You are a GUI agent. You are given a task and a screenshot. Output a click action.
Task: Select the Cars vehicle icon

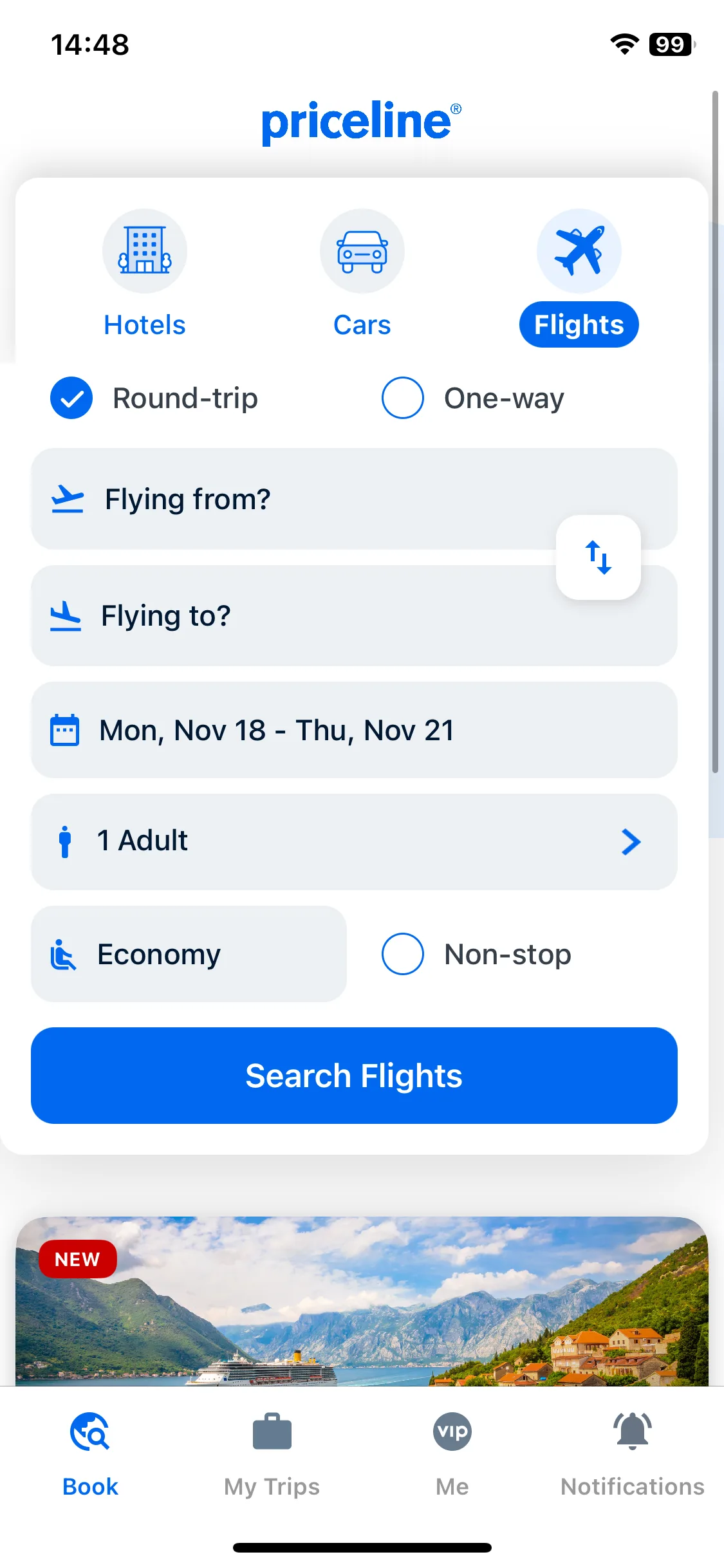(362, 251)
